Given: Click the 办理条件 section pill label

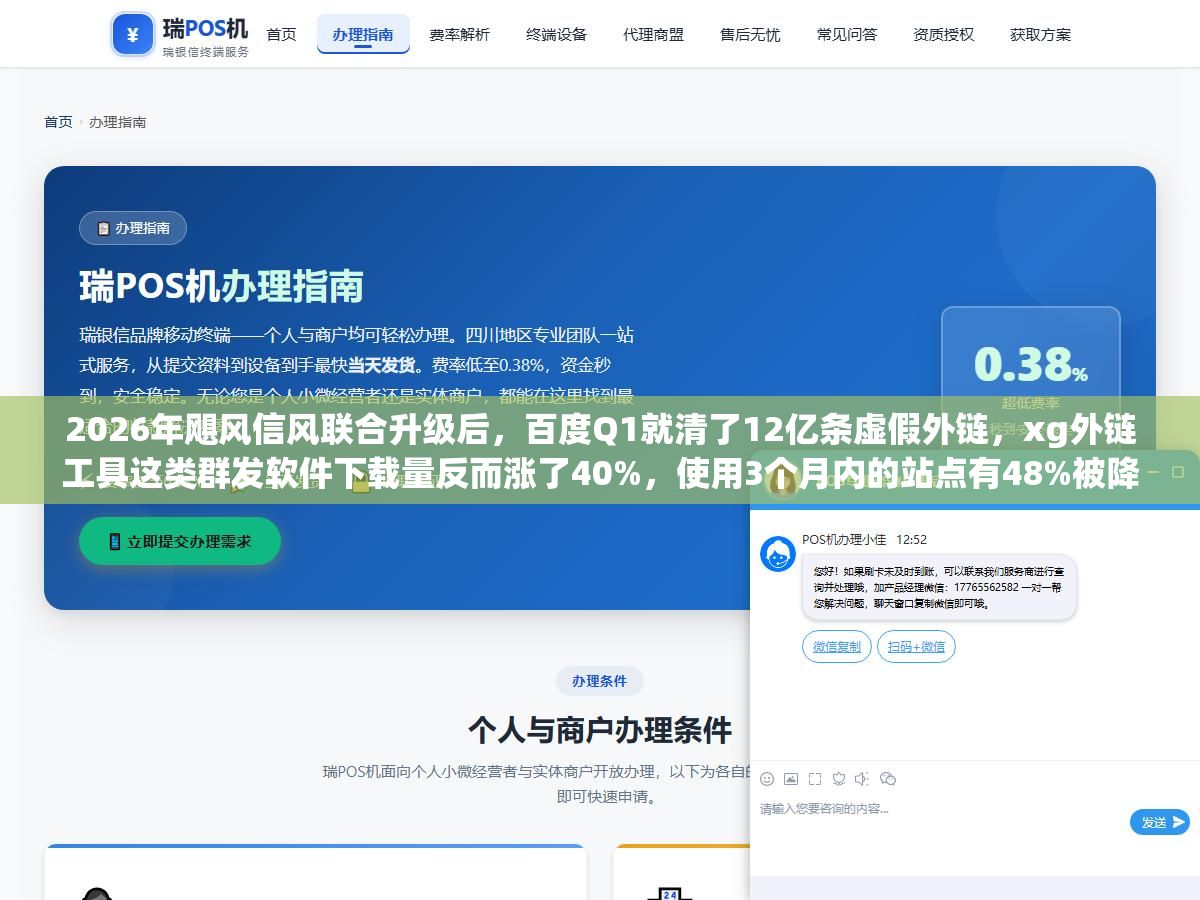Looking at the screenshot, I should (600, 681).
